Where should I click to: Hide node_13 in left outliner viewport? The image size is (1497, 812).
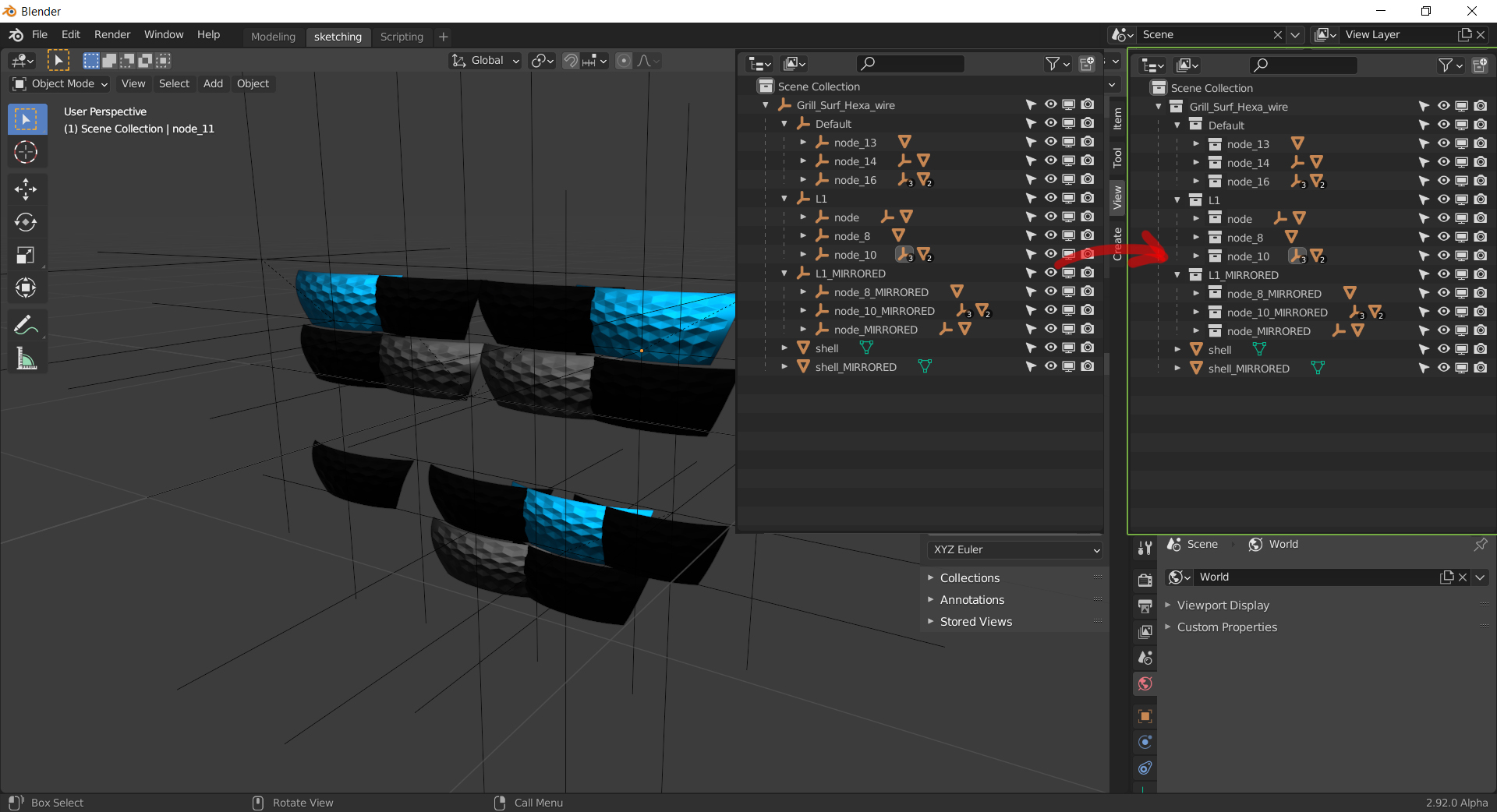1050,142
